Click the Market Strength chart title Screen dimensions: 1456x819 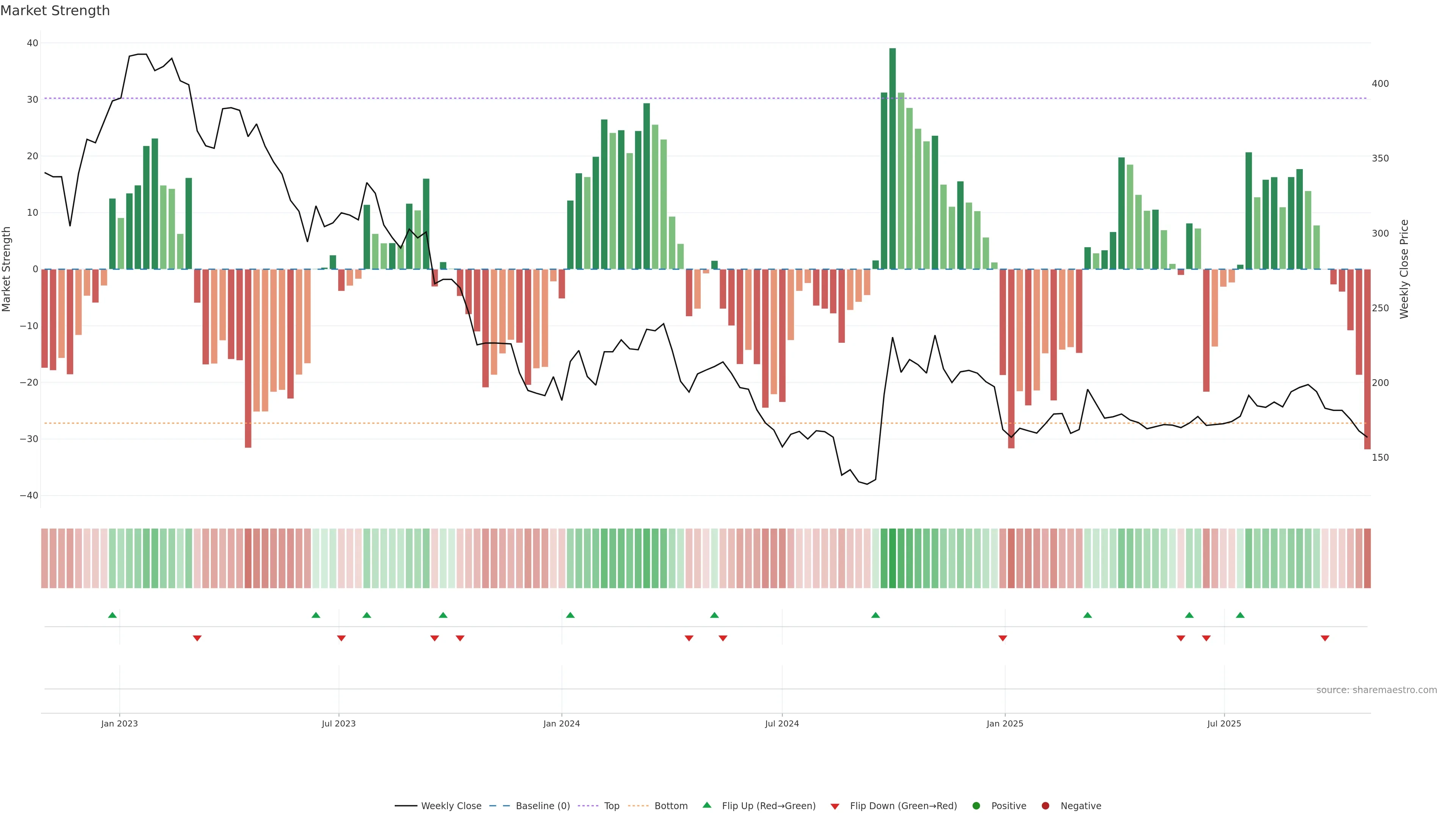55,11
